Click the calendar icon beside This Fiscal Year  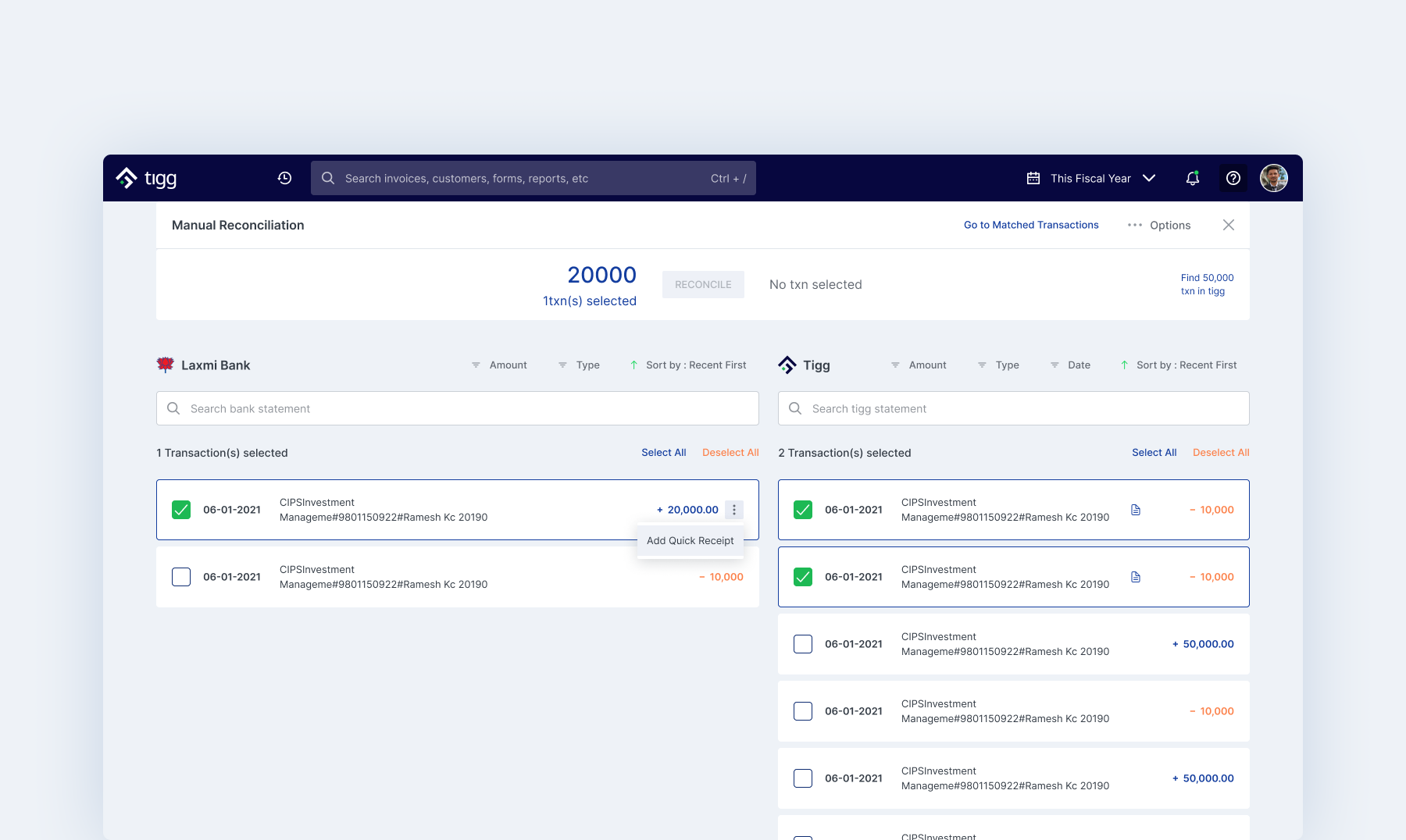1033,178
